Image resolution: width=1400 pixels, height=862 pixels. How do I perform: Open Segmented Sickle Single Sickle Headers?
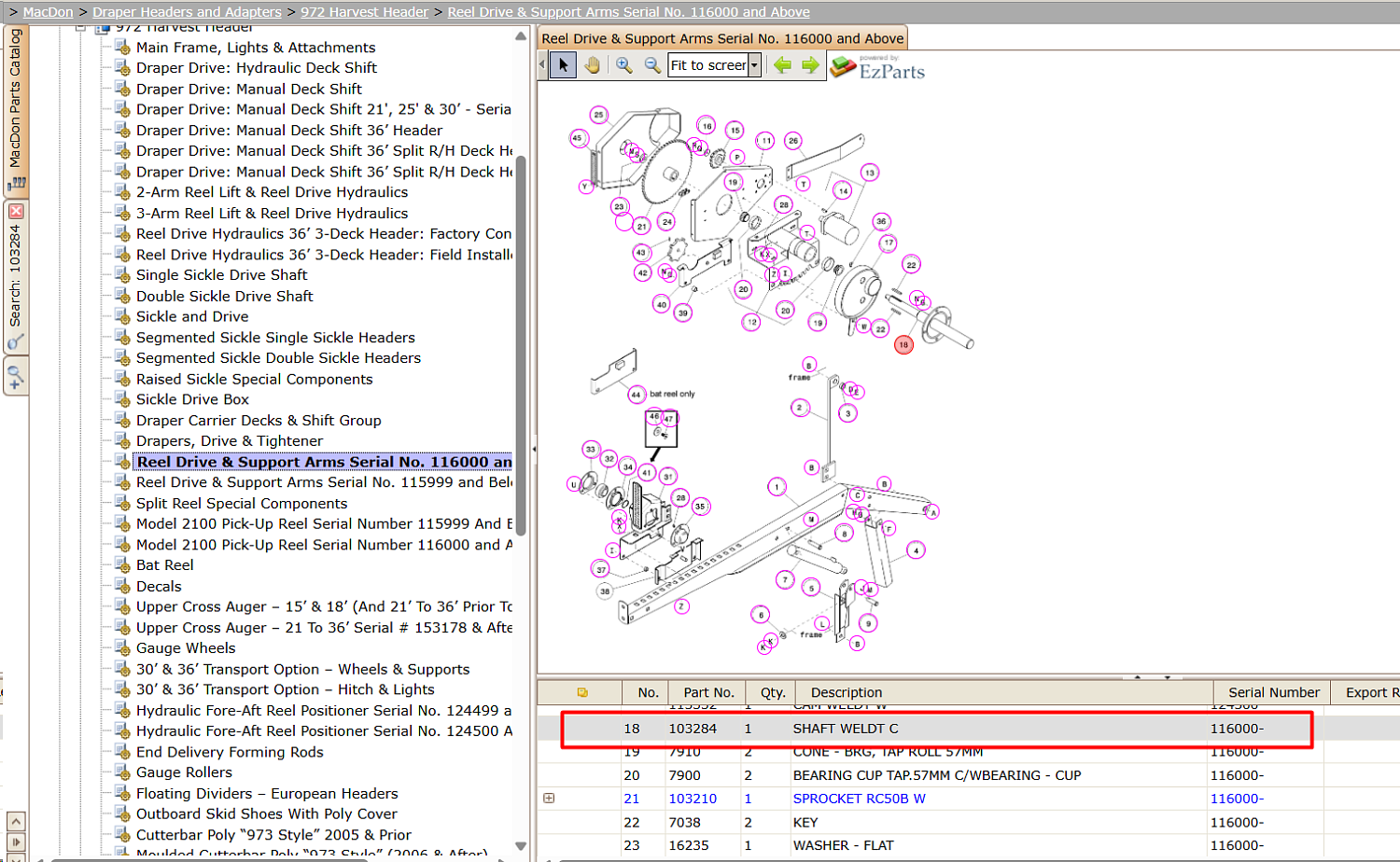[275, 338]
